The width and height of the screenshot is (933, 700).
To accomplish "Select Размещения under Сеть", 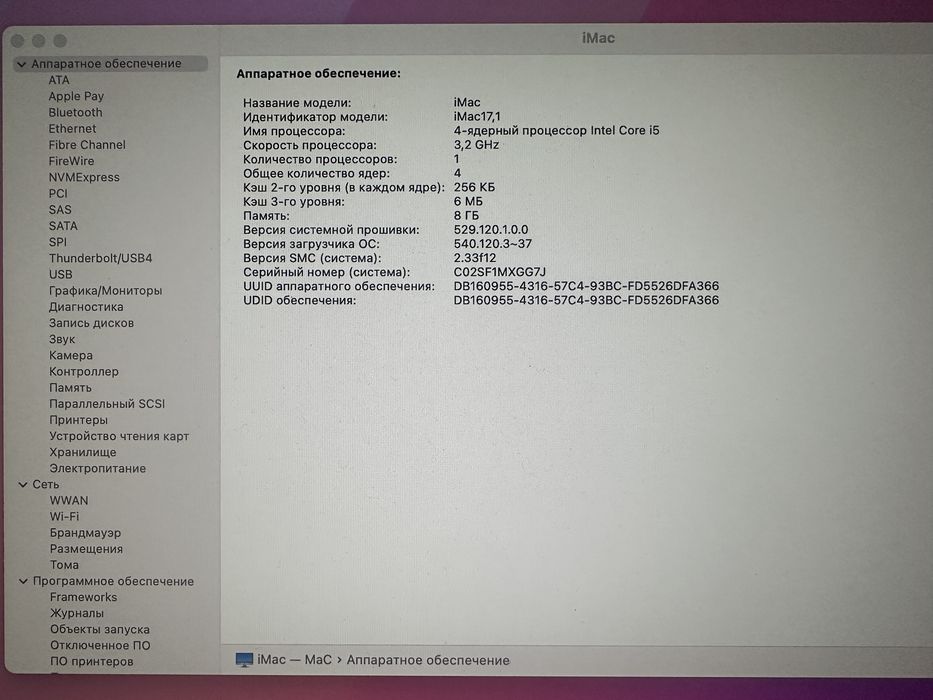I will [86, 549].
